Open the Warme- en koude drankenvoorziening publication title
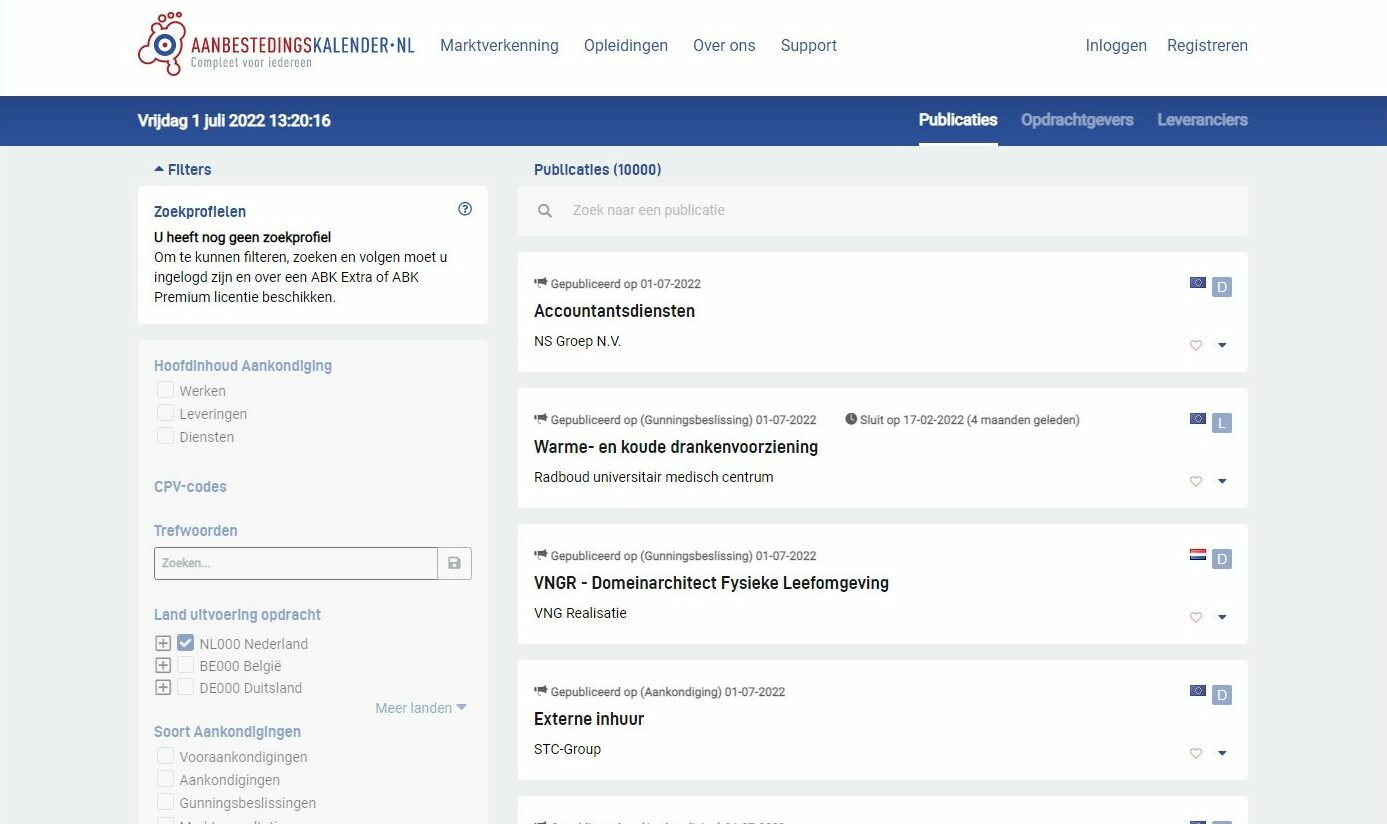Screen dimensions: 1387x824 point(675,447)
